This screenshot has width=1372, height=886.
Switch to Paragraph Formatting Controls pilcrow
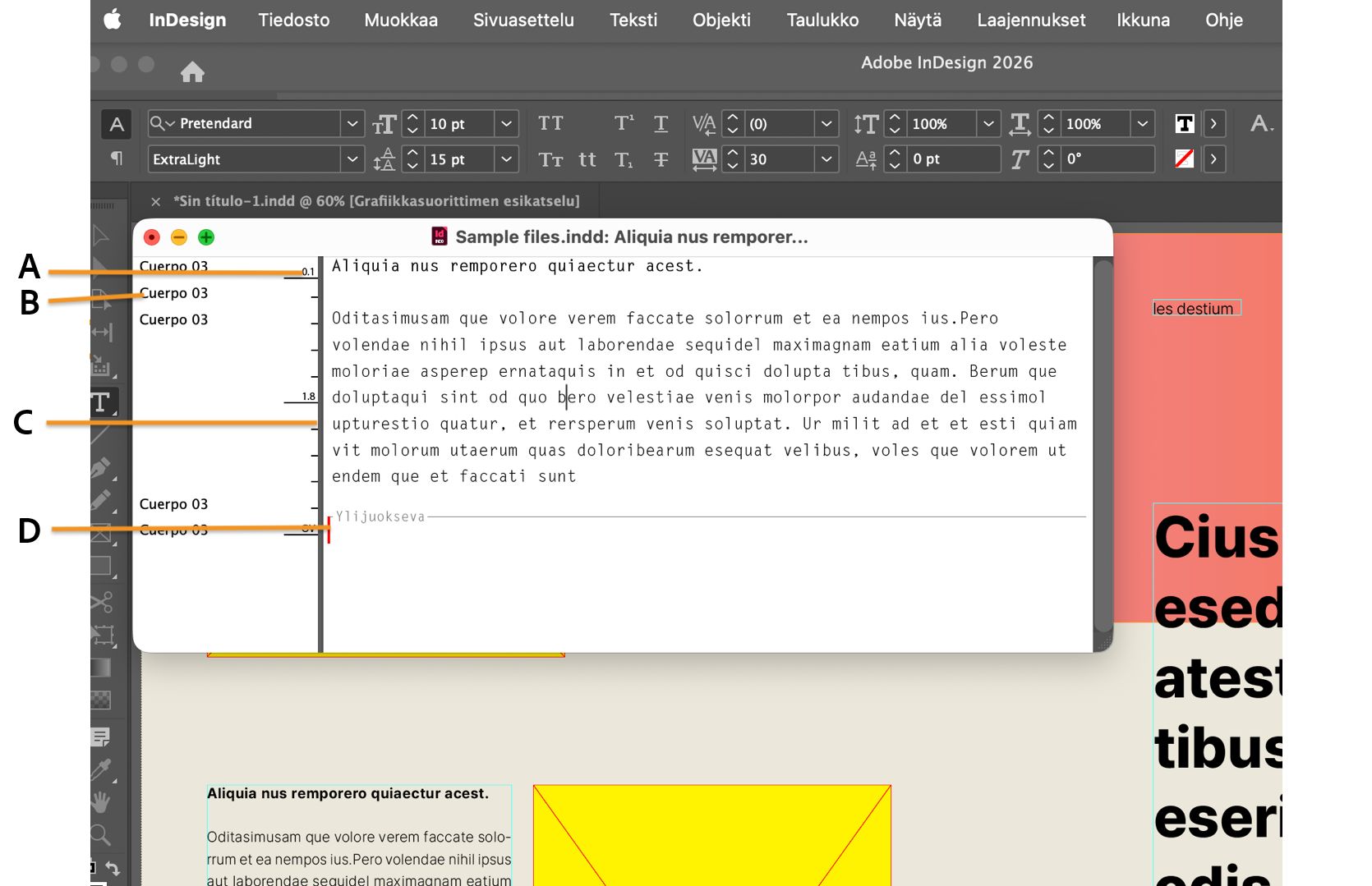[117, 158]
